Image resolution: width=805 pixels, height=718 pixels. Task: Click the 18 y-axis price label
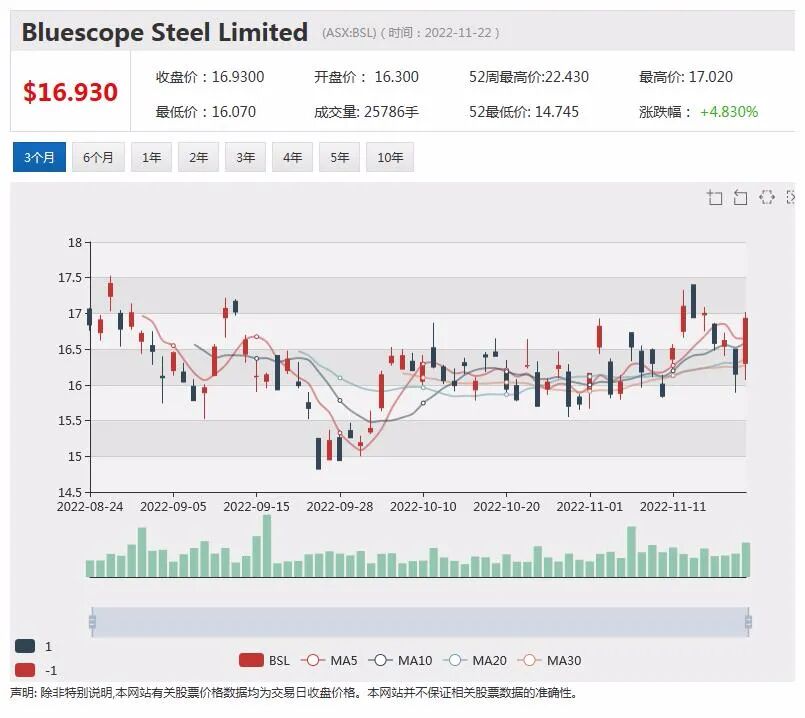click(x=75, y=242)
